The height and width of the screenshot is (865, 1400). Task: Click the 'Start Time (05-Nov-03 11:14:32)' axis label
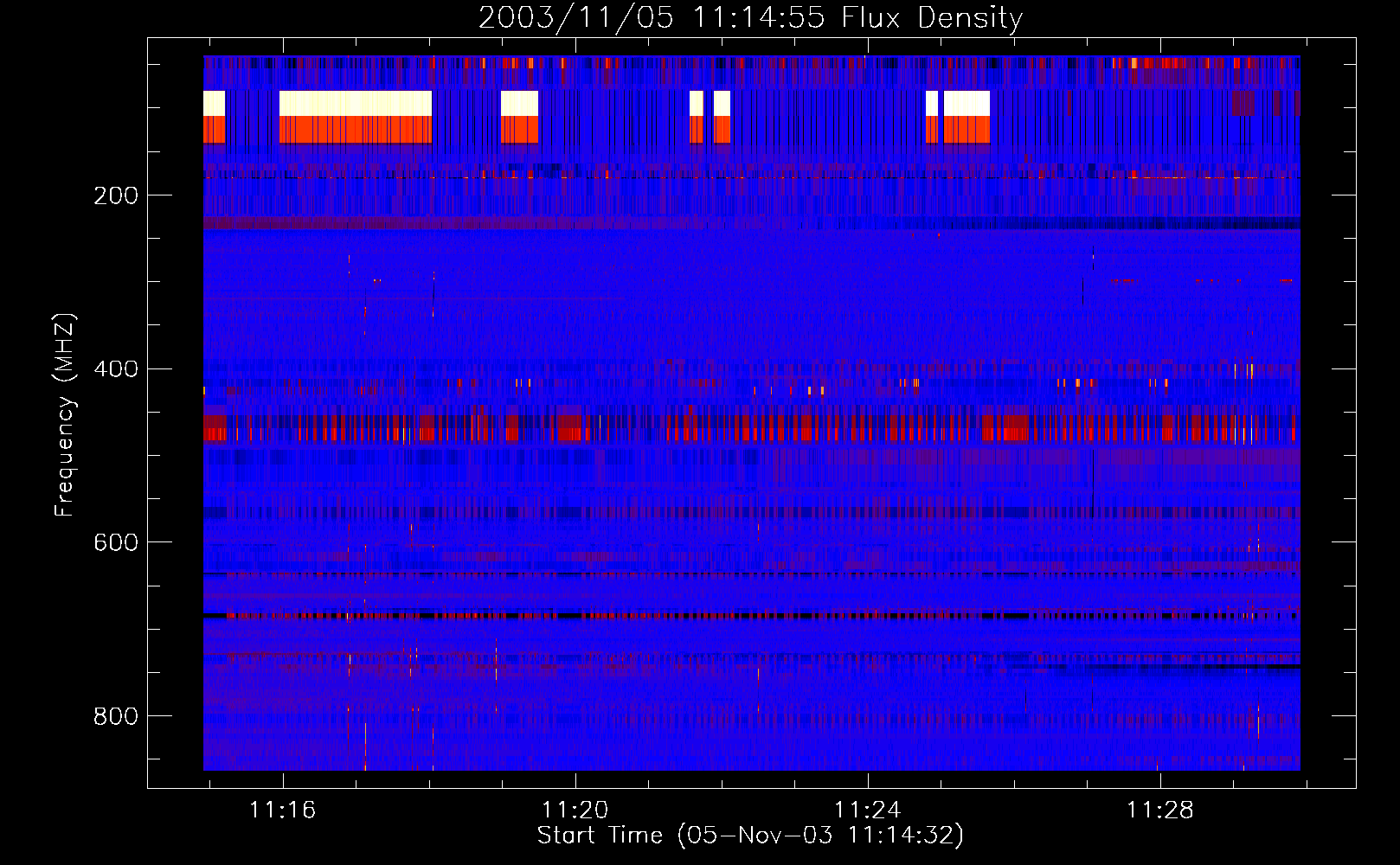[x=750, y=836]
